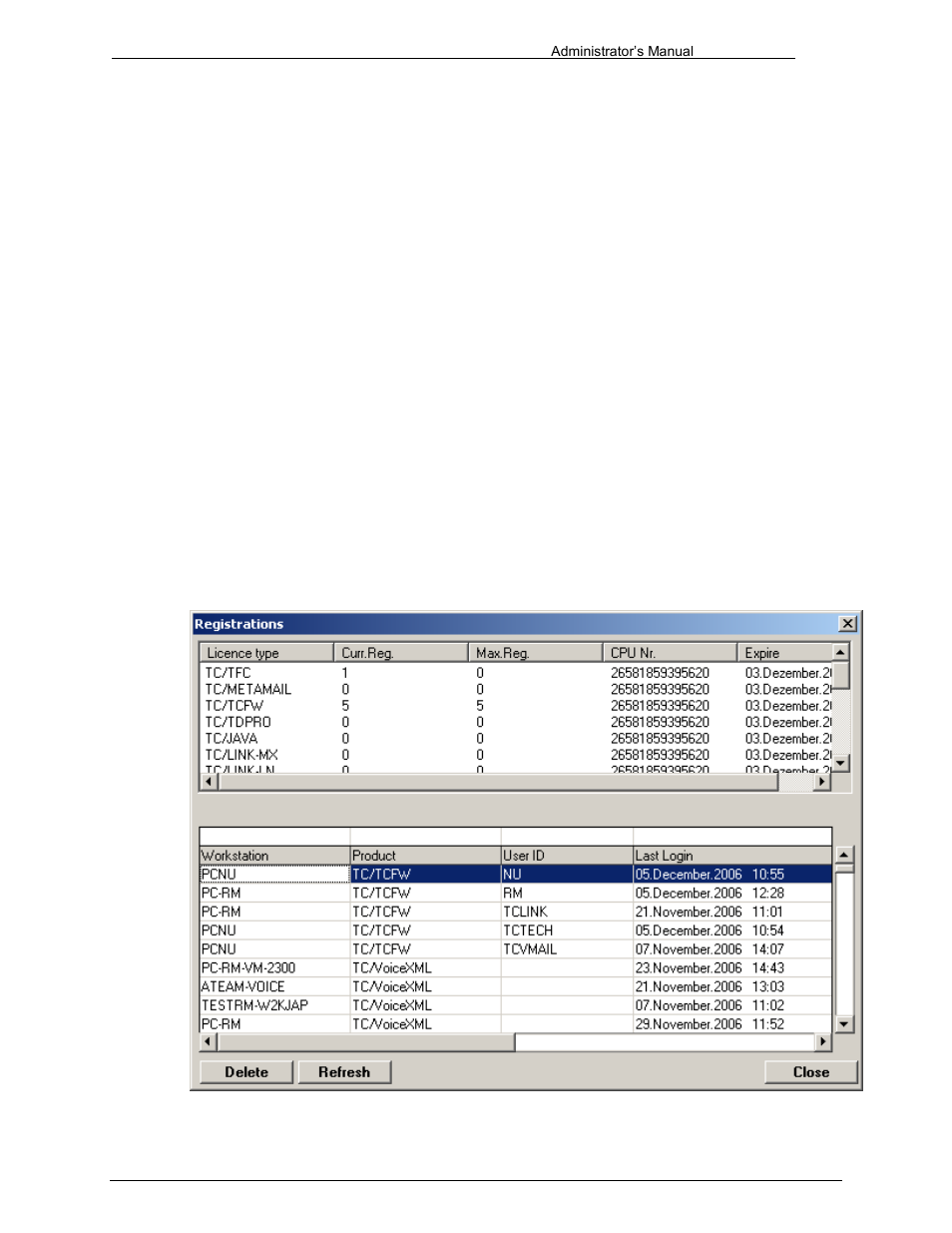Click the Product column header
Screen dimensions: 952x1233
click(x=425, y=856)
